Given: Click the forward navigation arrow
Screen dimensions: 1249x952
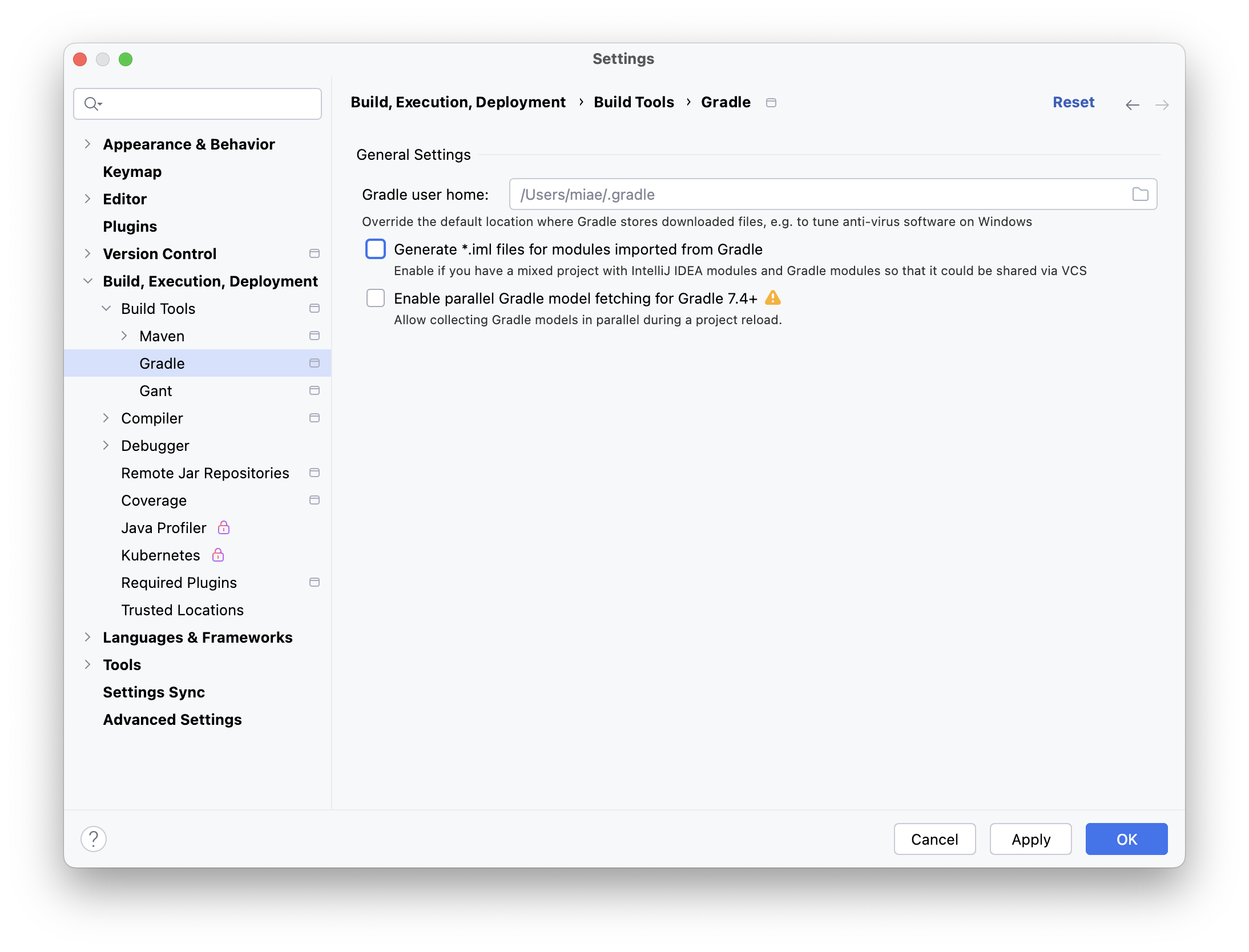Looking at the screenshot, I should 1162,104.
